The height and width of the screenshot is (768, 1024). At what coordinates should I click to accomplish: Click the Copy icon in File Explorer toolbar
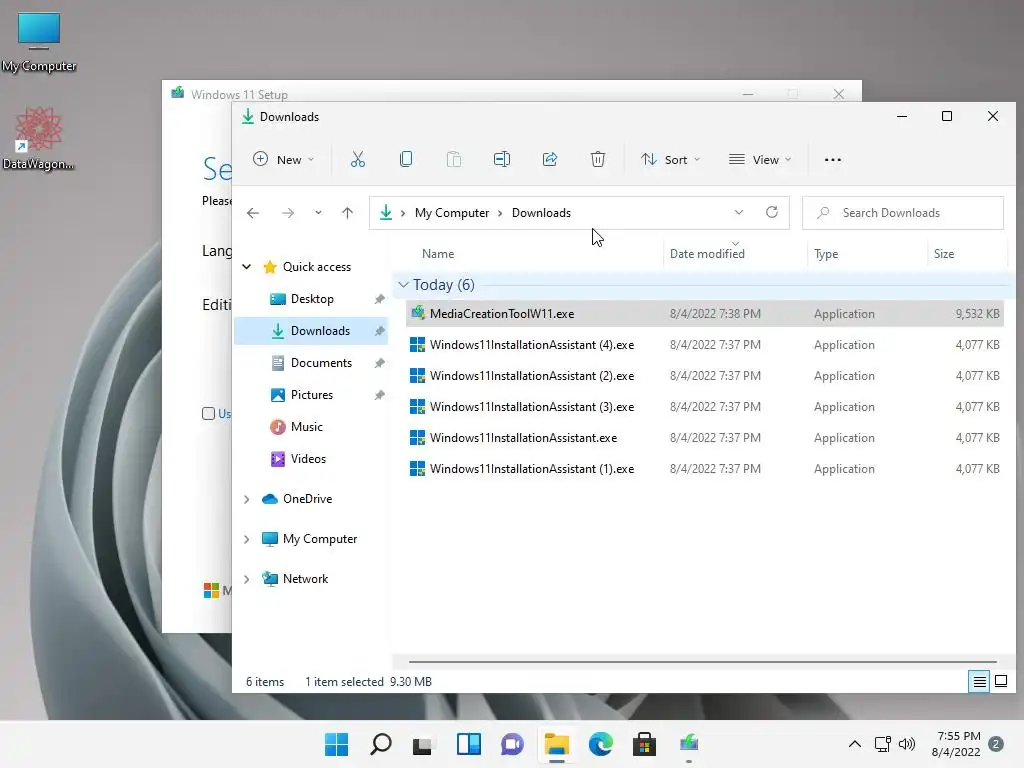[x=406, y=159]
